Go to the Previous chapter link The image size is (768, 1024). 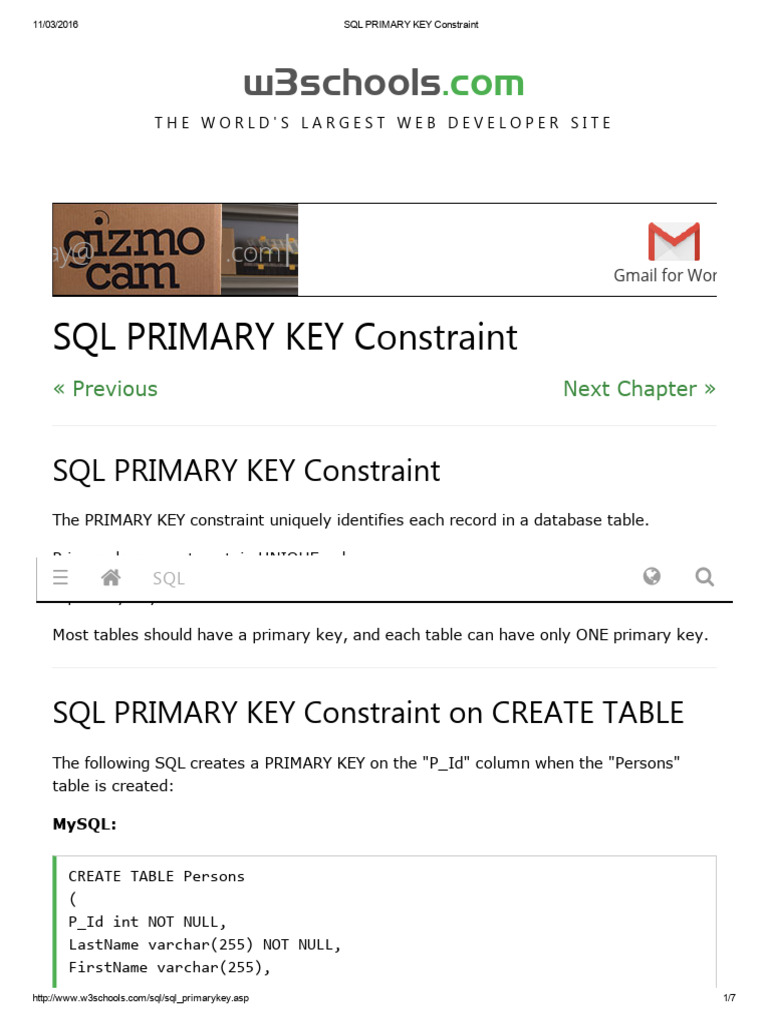pyautogui.click(x=105, y=389)
